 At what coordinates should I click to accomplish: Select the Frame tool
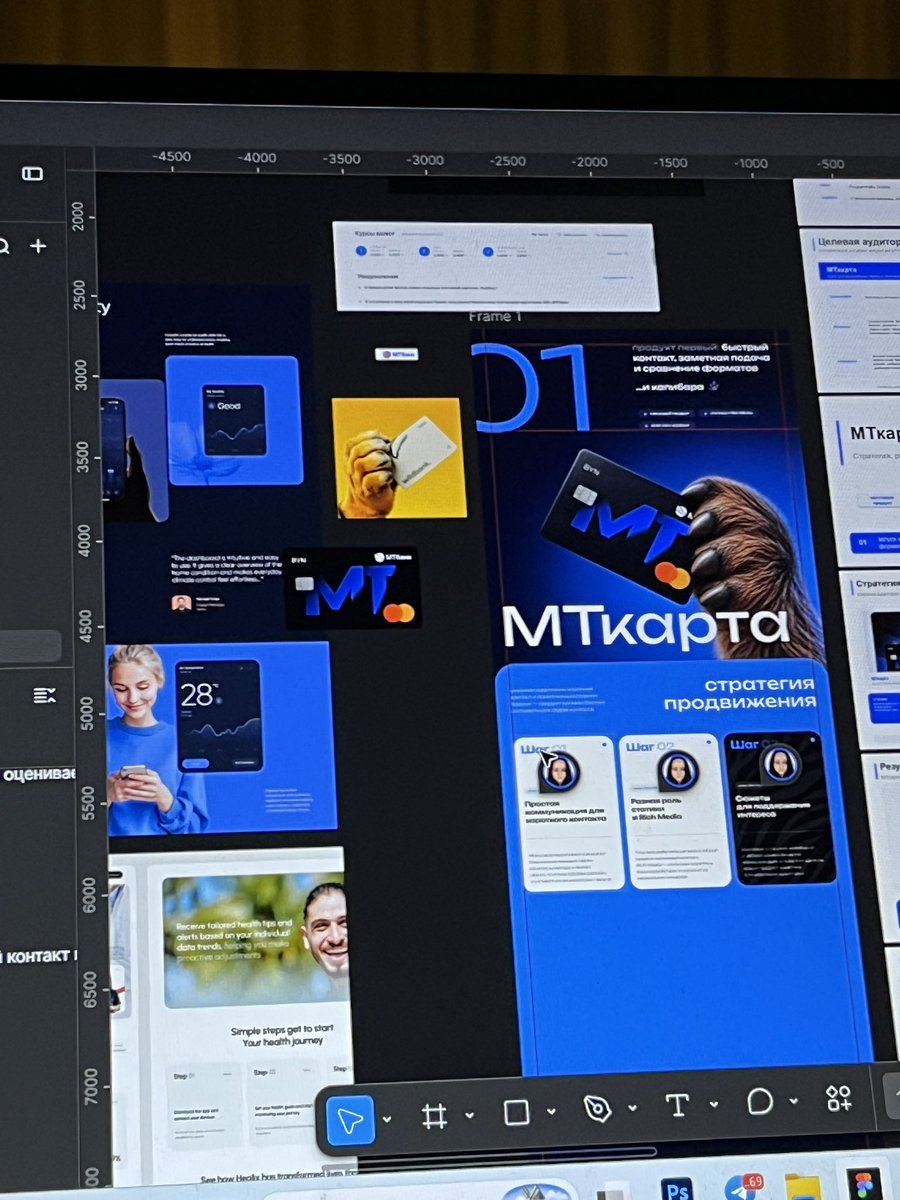point(434,1116)
